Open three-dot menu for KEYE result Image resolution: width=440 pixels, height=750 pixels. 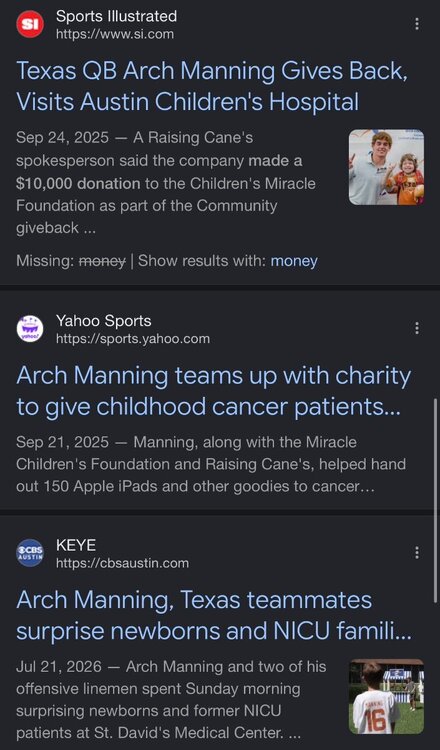(417, 552)
